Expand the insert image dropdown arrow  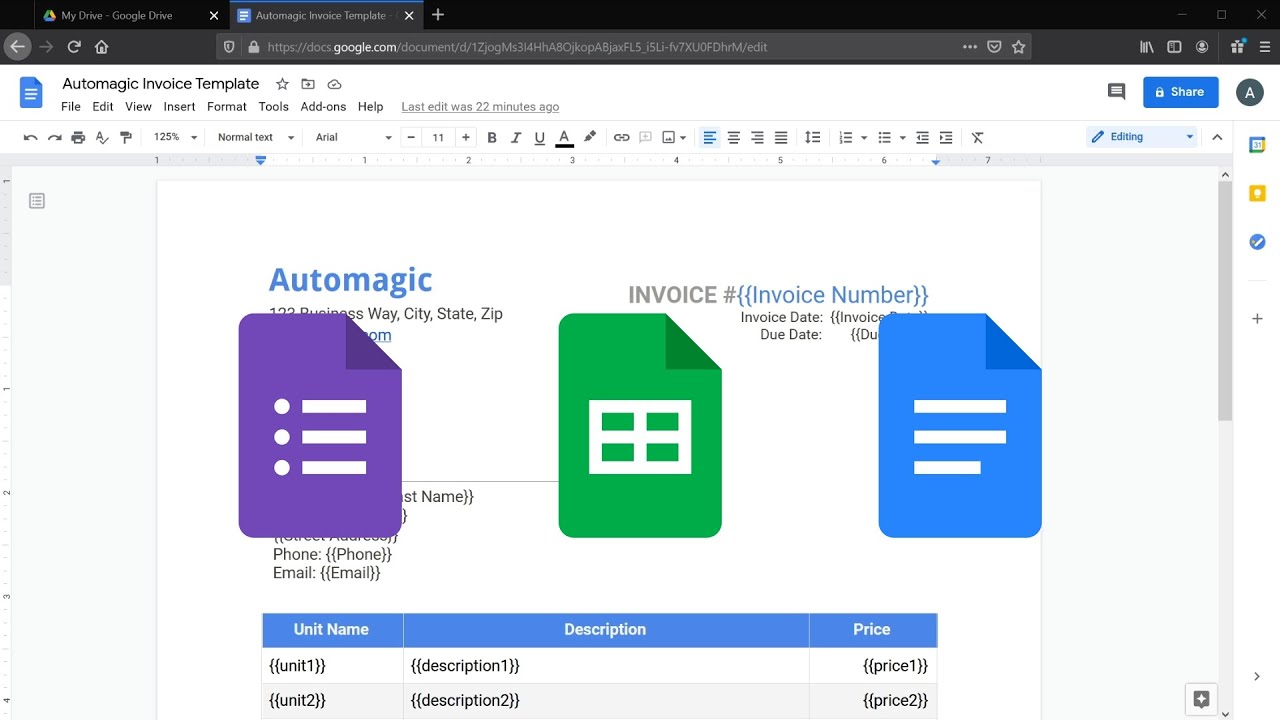click(683, 138)
